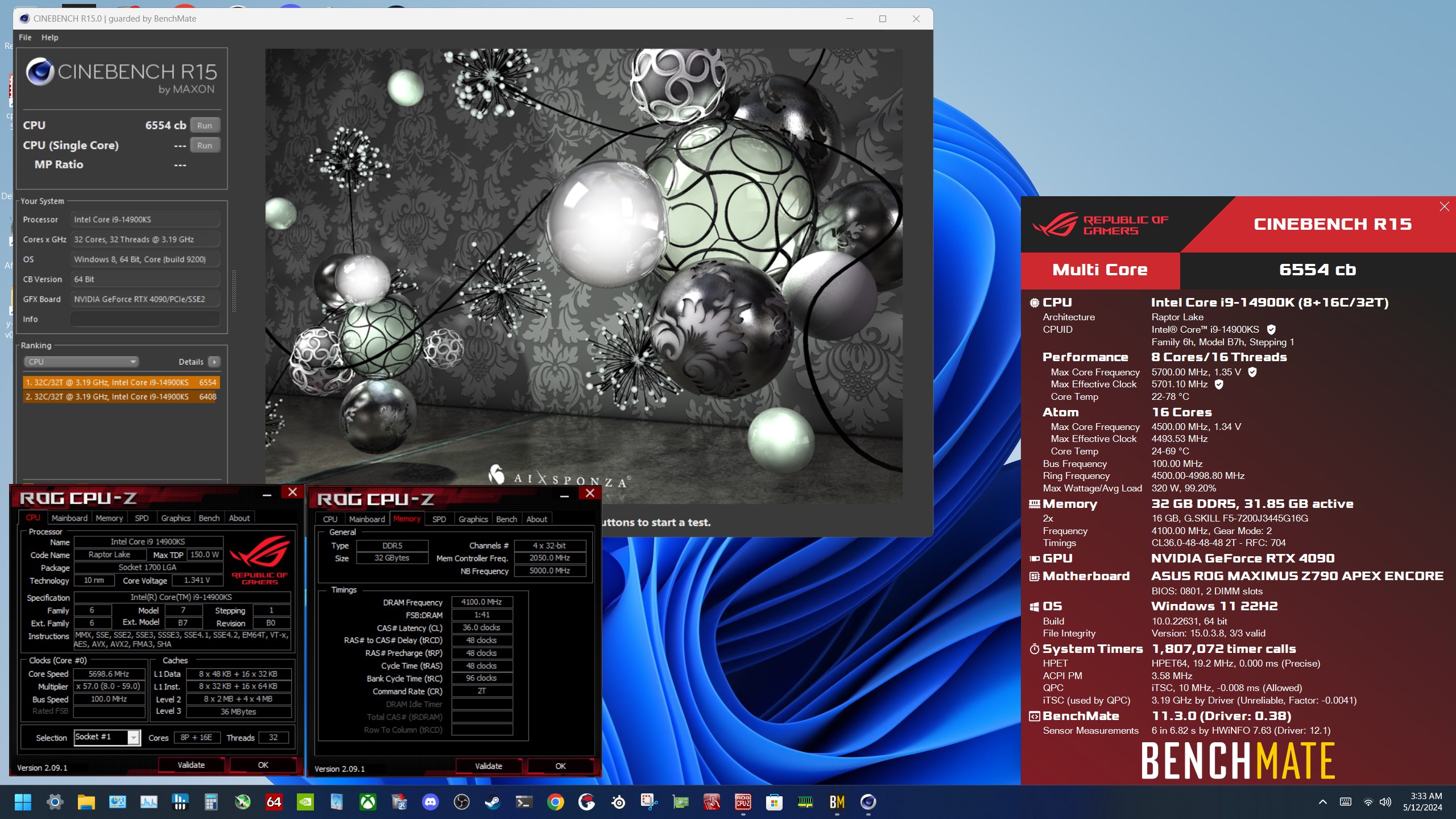The width and height of the screenshot is (1456, 819).
Task: Open AIDA64 from the taskbar
Action: pos(274,802)
